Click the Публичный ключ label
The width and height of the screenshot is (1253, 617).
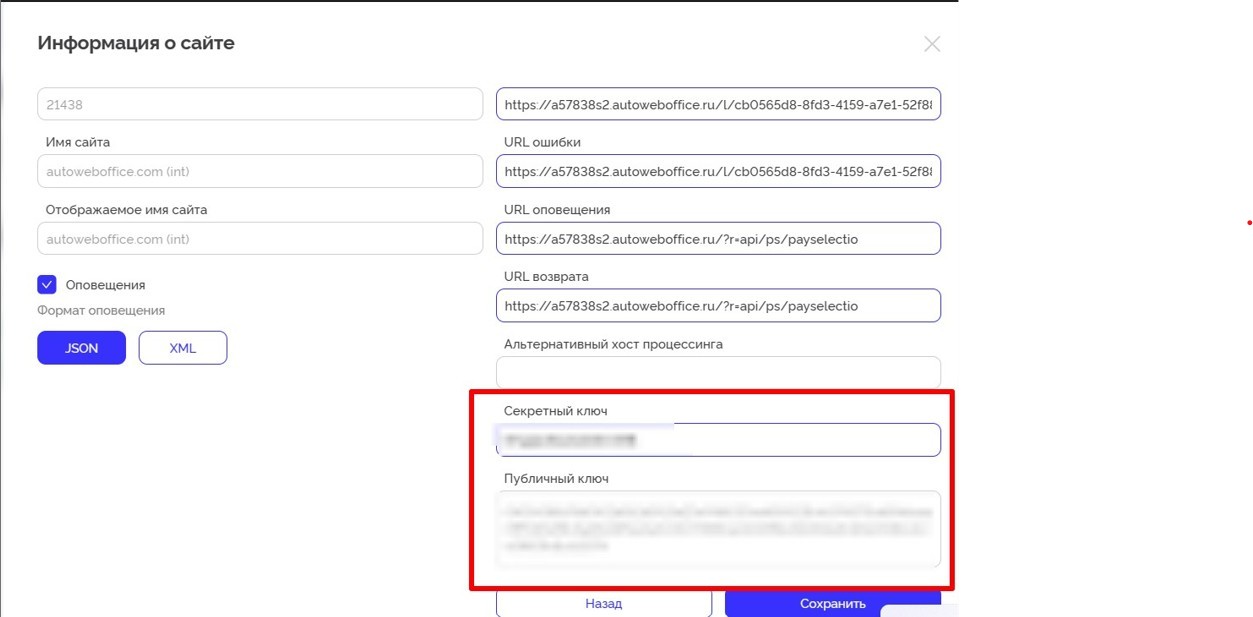(x=556, y=479)
